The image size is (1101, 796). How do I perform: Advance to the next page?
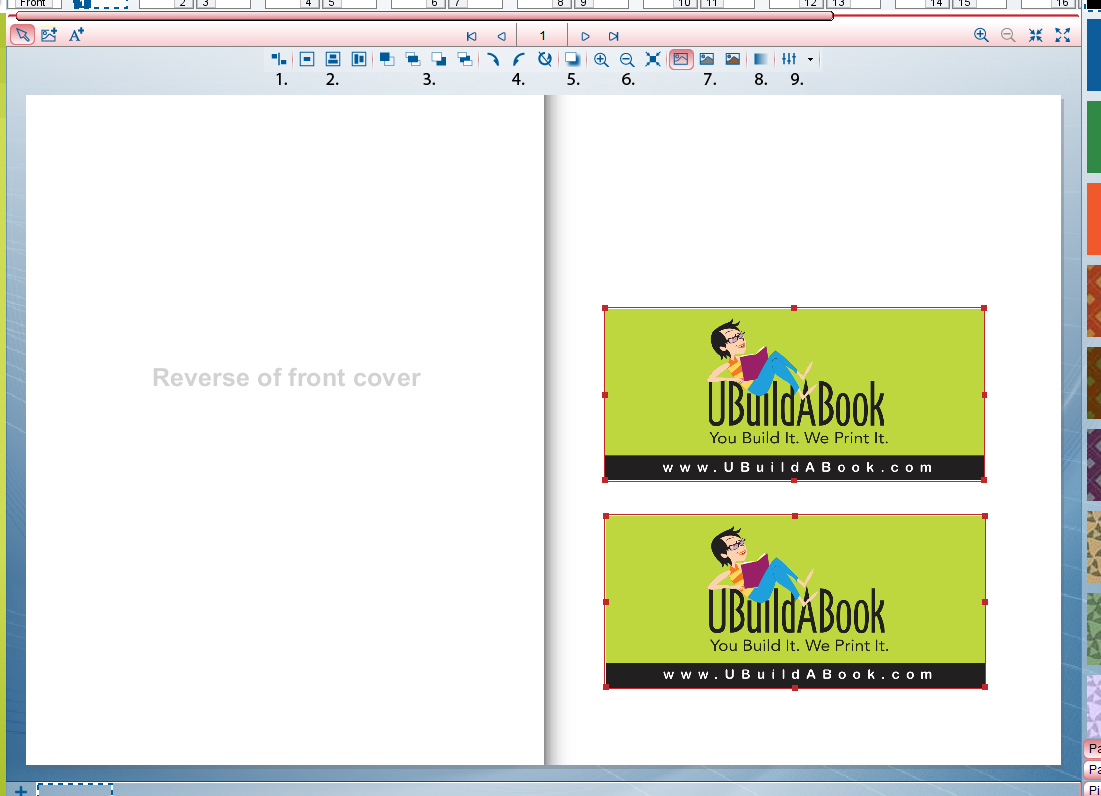(585, 36)
